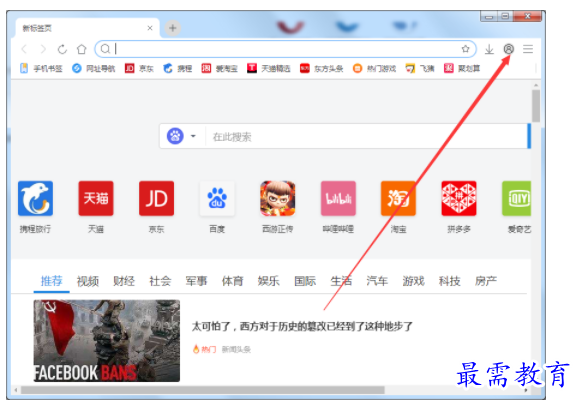Viewport: 578px width, 406px height.
Task: Click the horizontal scrollbar thumb
Action: tap(203, 390)
